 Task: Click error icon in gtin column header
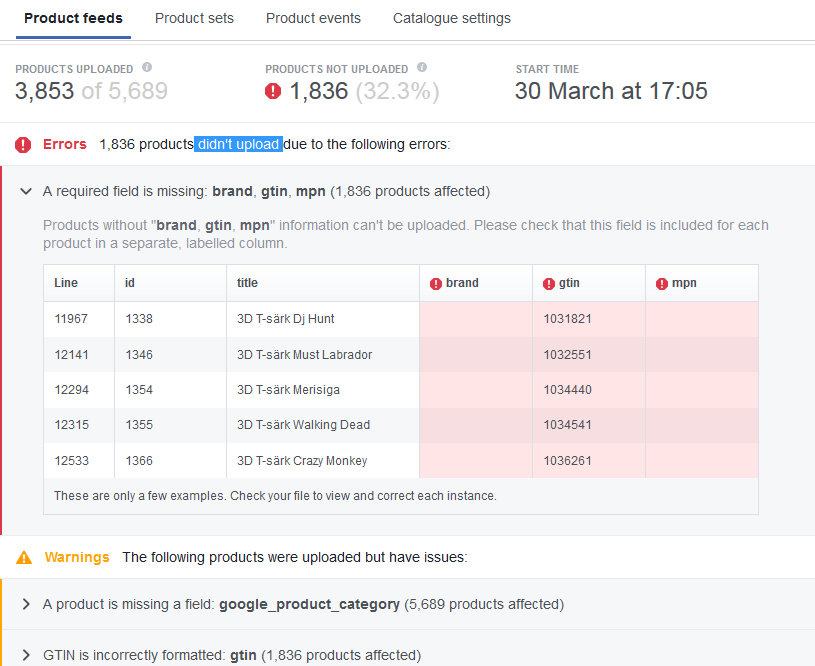click(549, 284)
